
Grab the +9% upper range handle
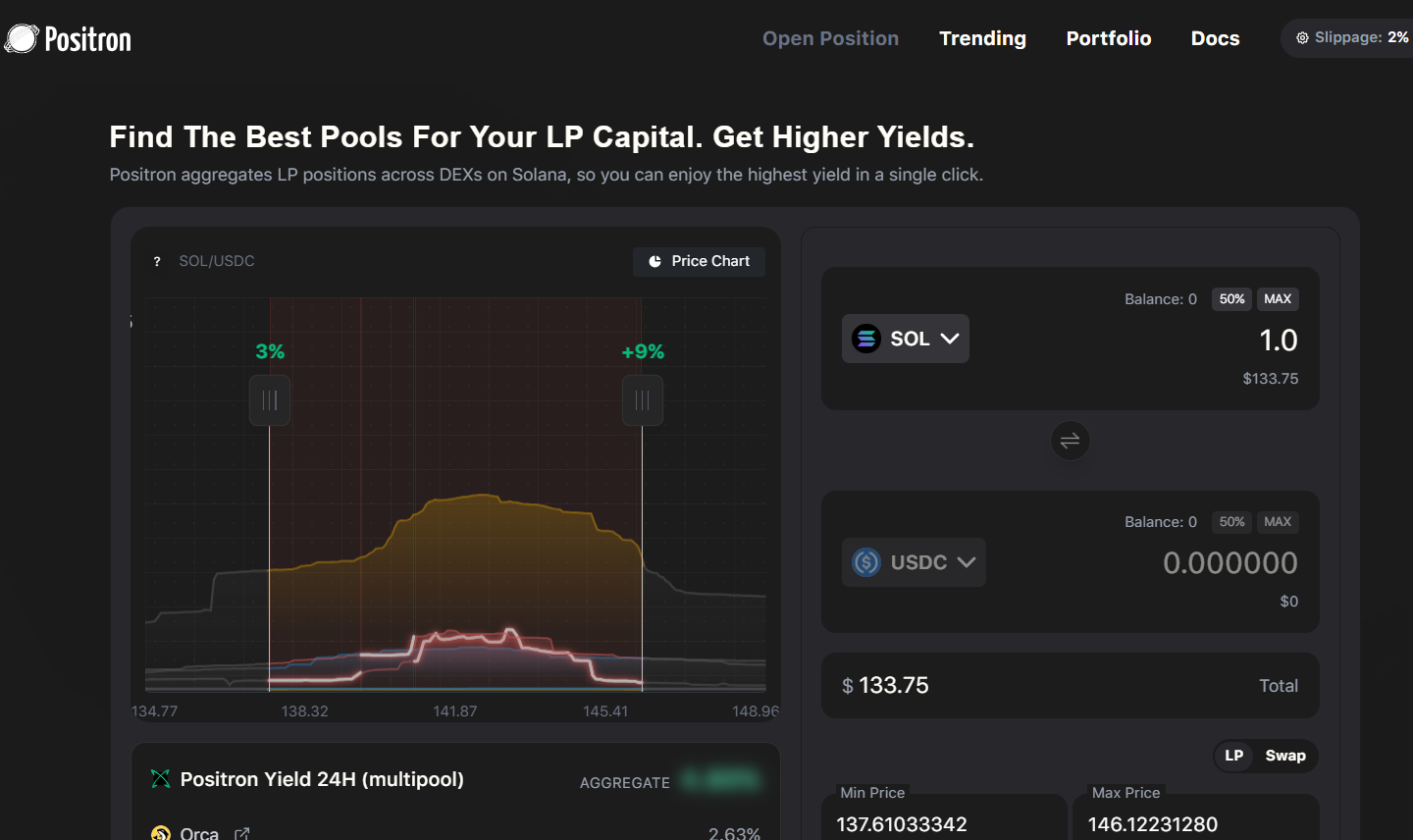[x=643, y=400]
